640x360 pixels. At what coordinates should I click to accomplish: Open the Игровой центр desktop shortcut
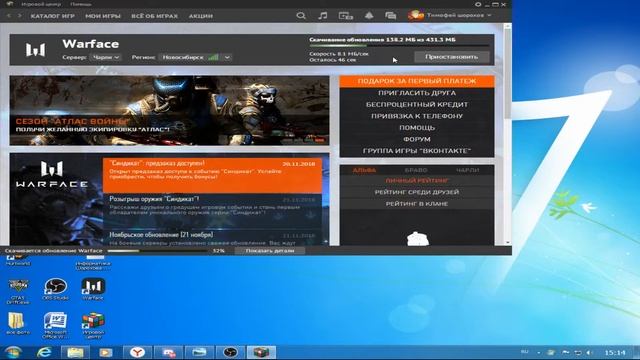93,325
